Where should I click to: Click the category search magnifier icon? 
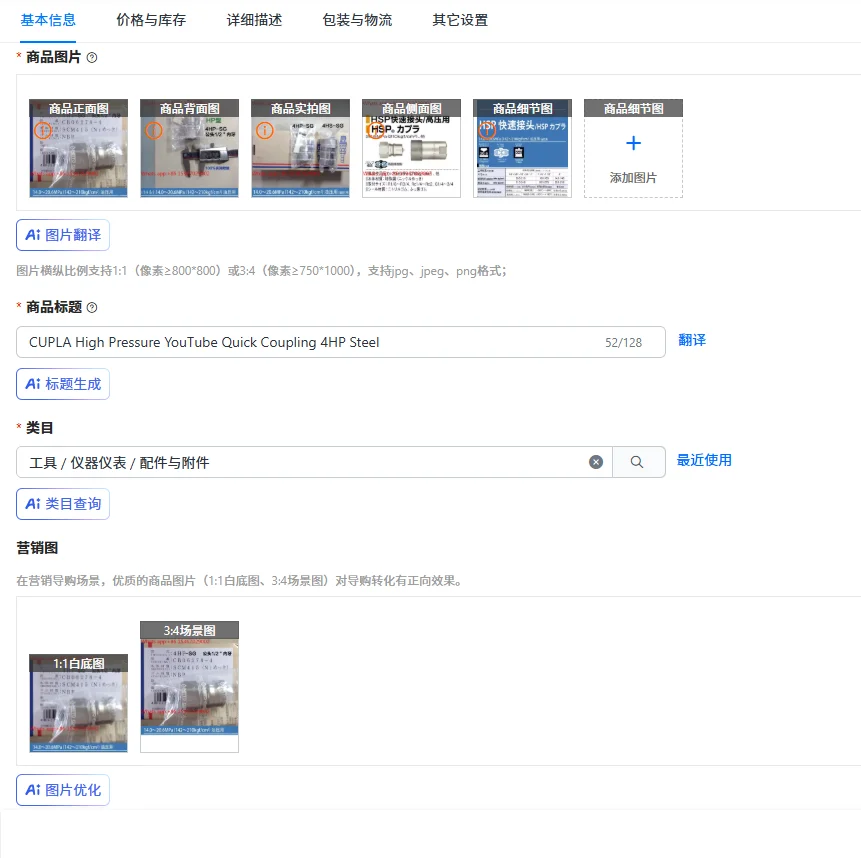tap(637, 462)
